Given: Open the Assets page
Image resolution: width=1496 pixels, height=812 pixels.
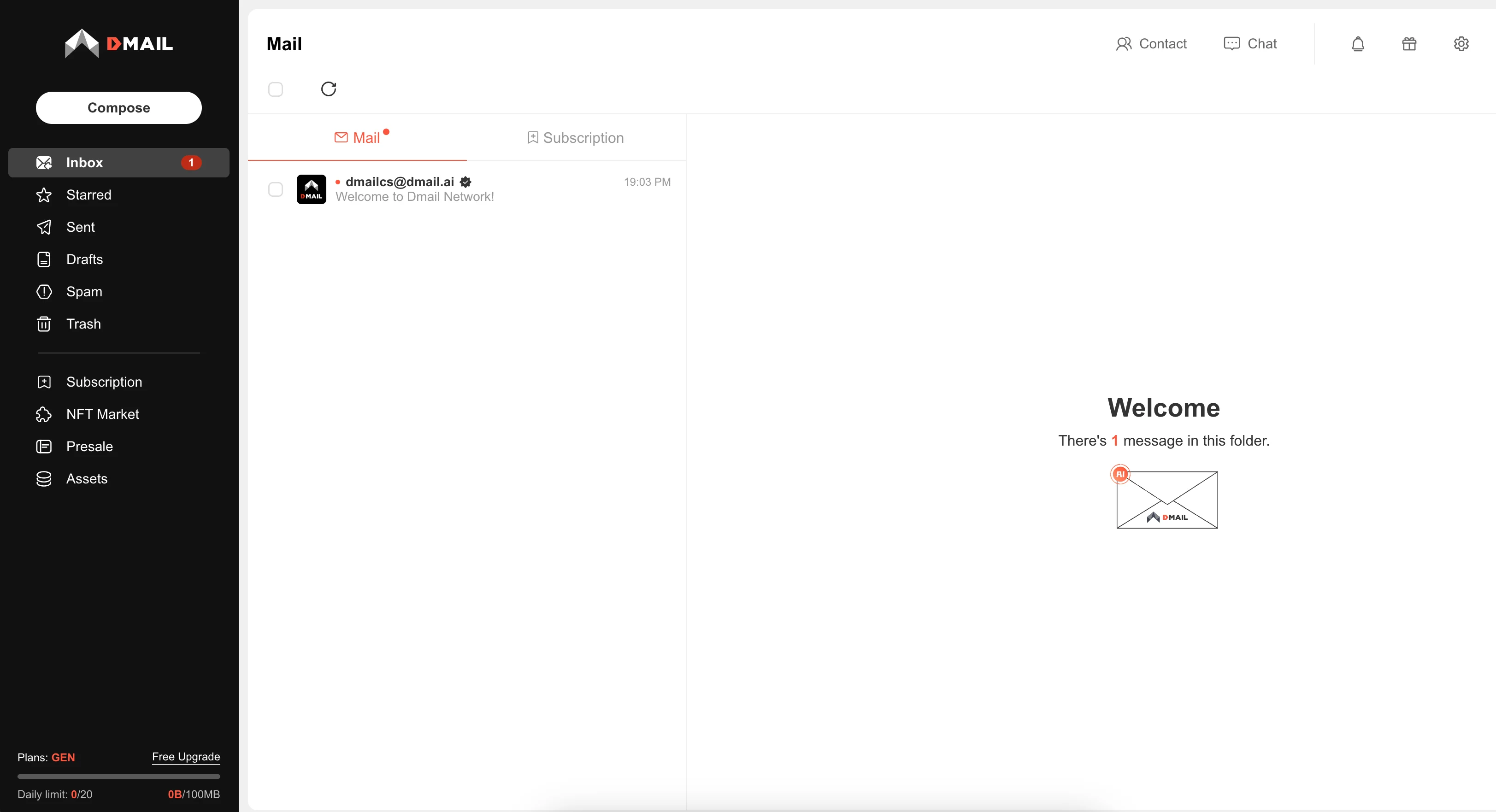Looking at the screenshot, I should click(x=87, y=479).
